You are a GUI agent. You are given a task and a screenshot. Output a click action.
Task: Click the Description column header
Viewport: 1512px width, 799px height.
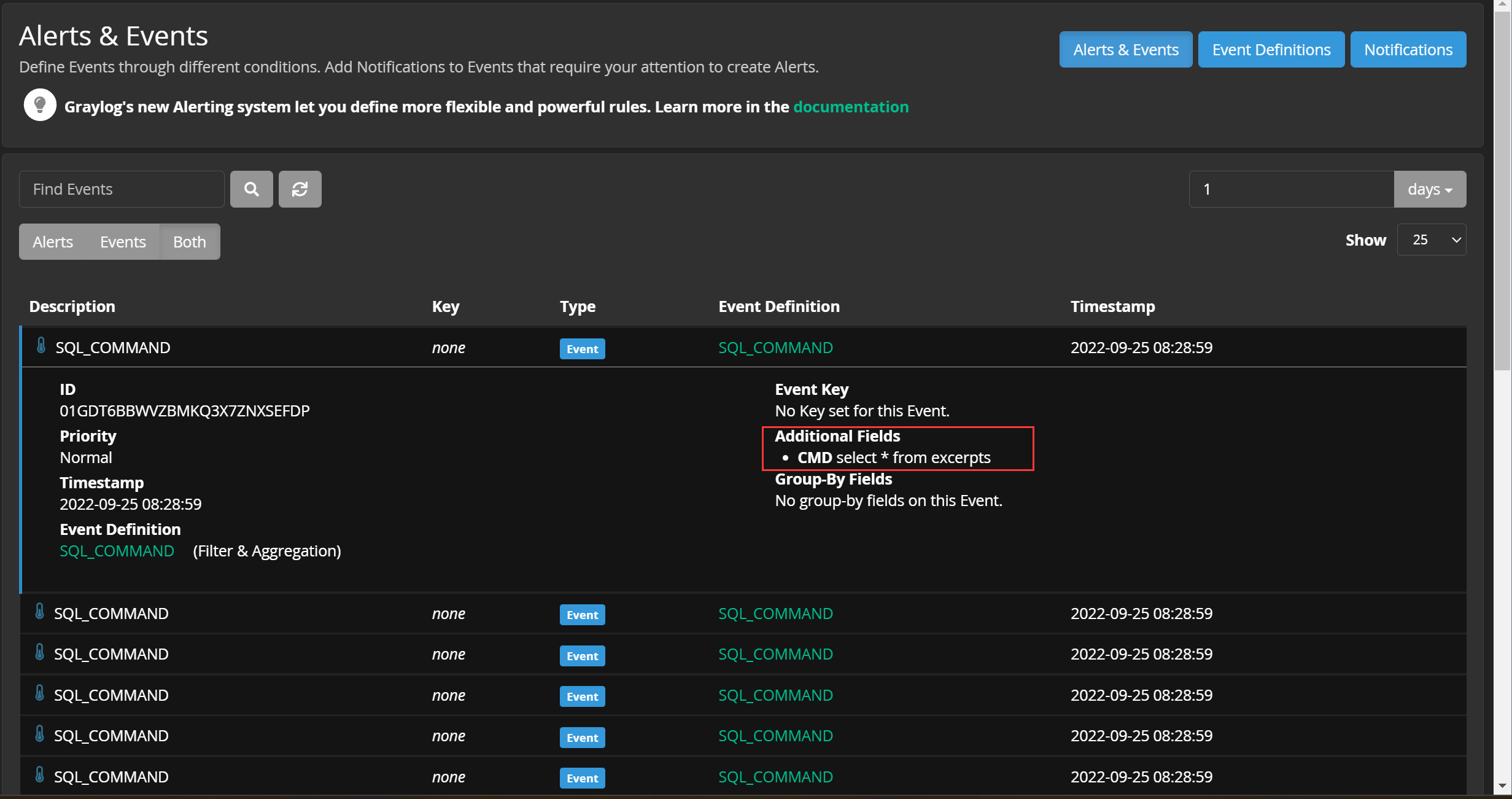(x=72, y=306)
